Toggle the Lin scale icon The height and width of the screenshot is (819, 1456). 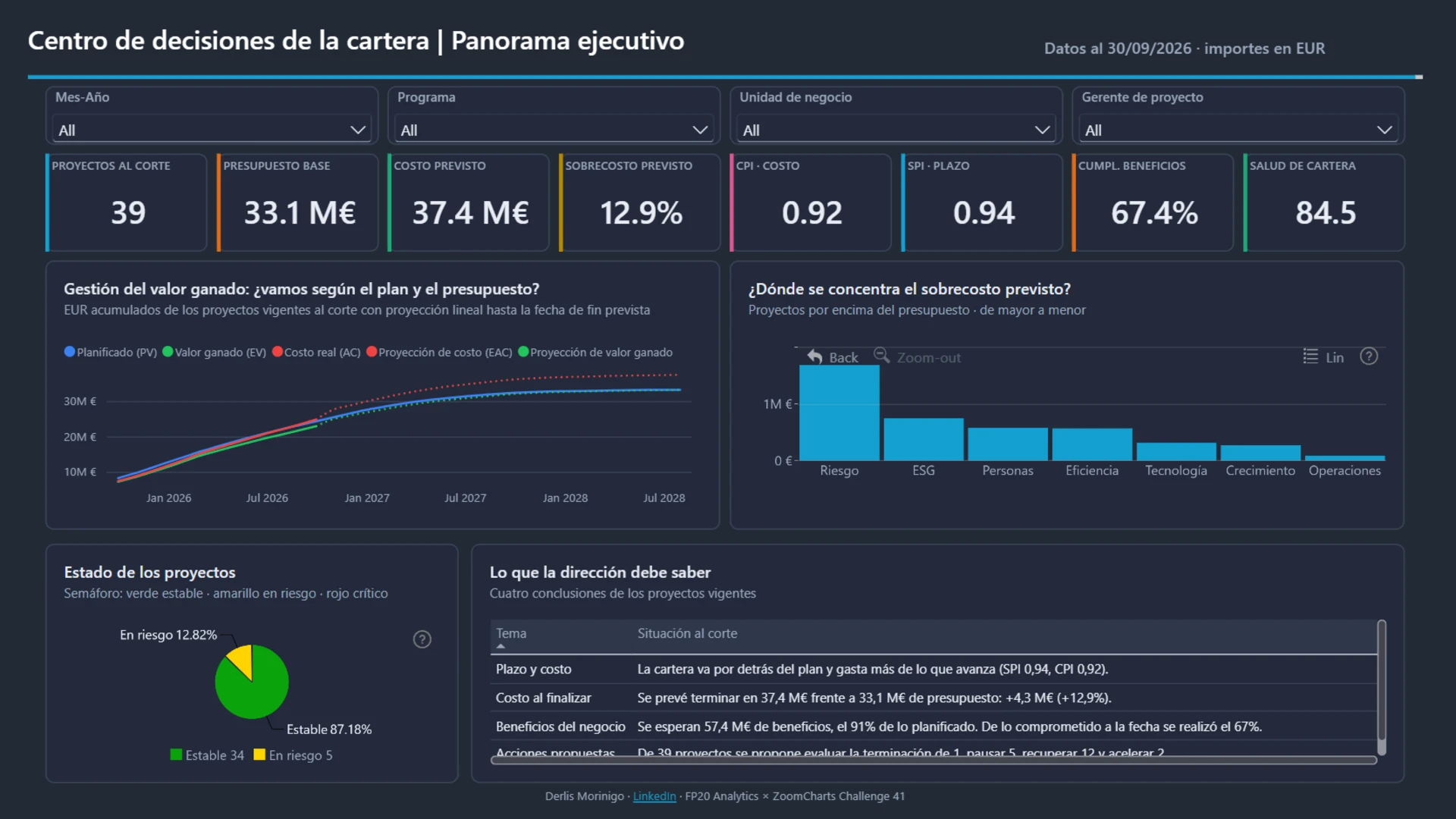tap(1310, 356)
